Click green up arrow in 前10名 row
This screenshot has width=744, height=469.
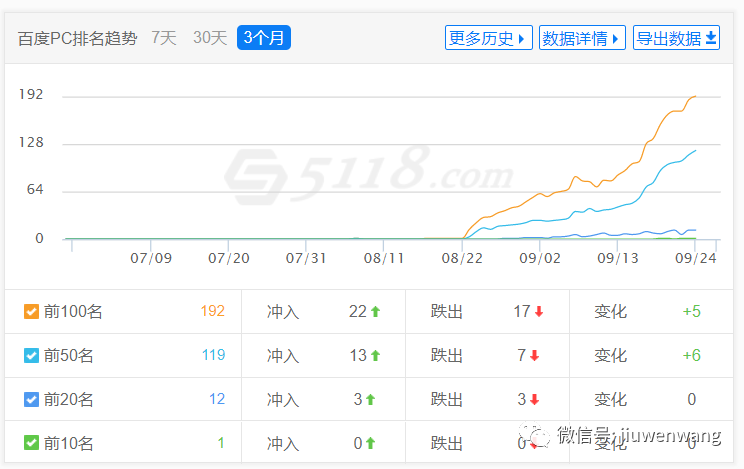point(370,443)
